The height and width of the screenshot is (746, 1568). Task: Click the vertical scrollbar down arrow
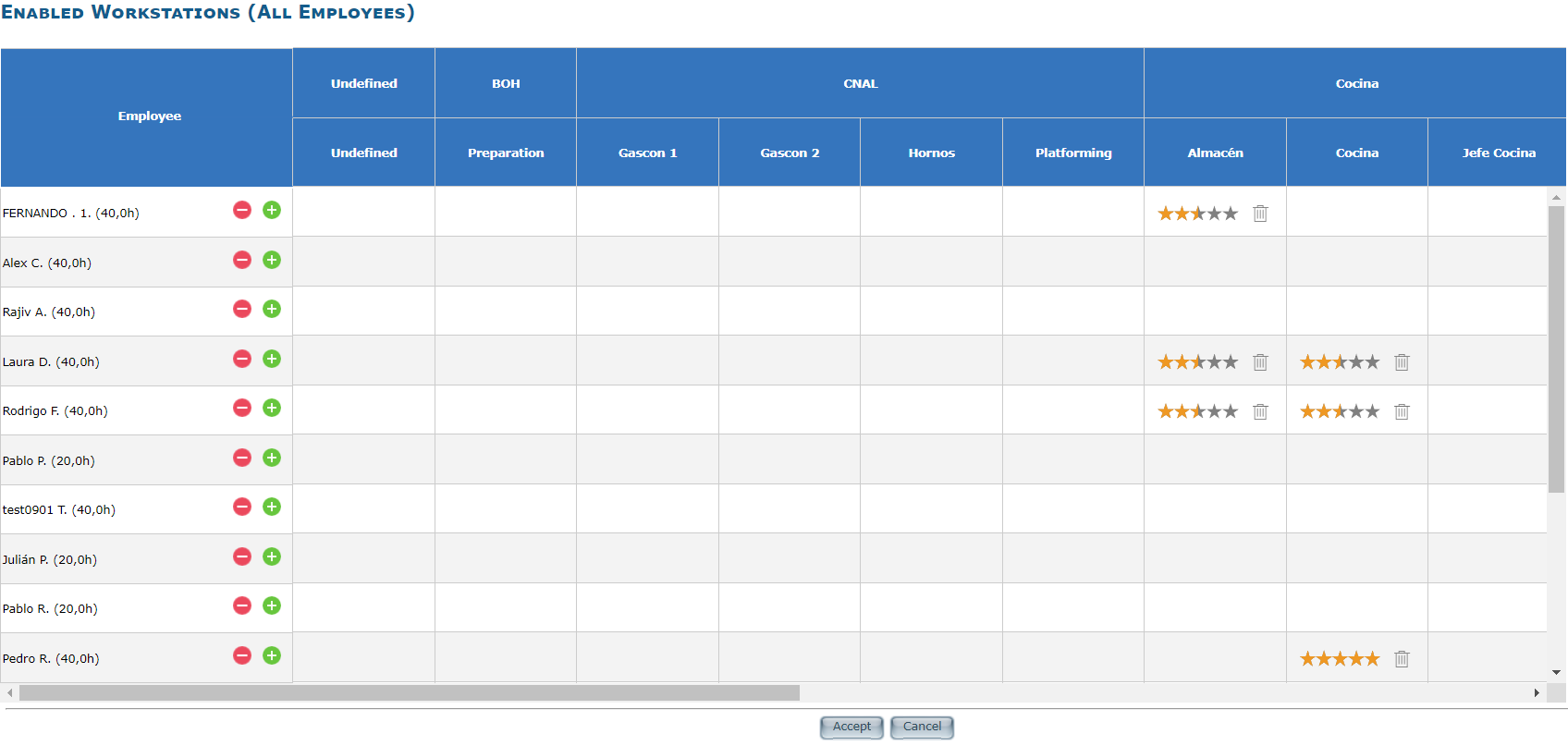click(1557, 672)
